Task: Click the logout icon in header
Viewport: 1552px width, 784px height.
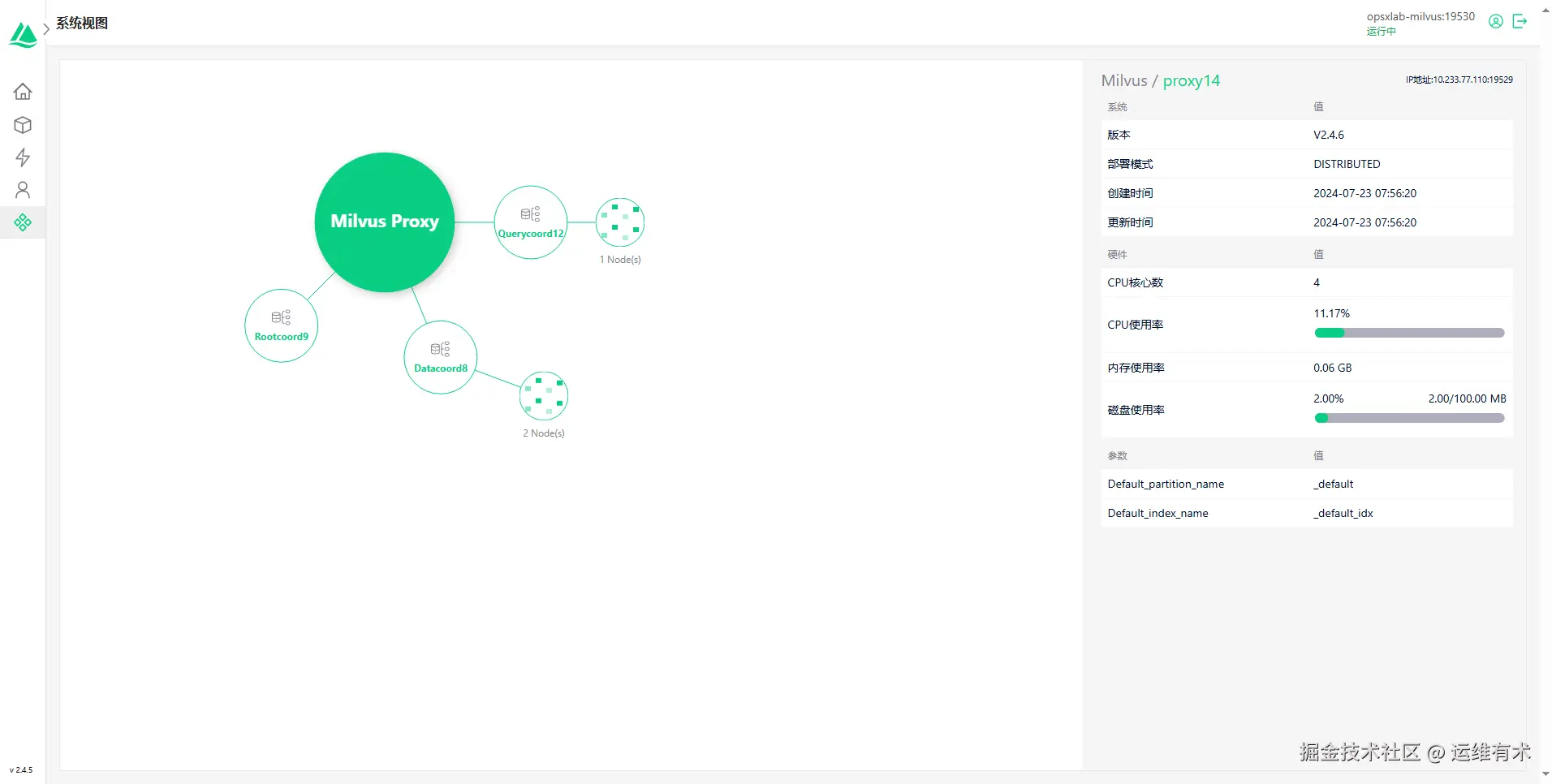Action: click(1520, 21)
